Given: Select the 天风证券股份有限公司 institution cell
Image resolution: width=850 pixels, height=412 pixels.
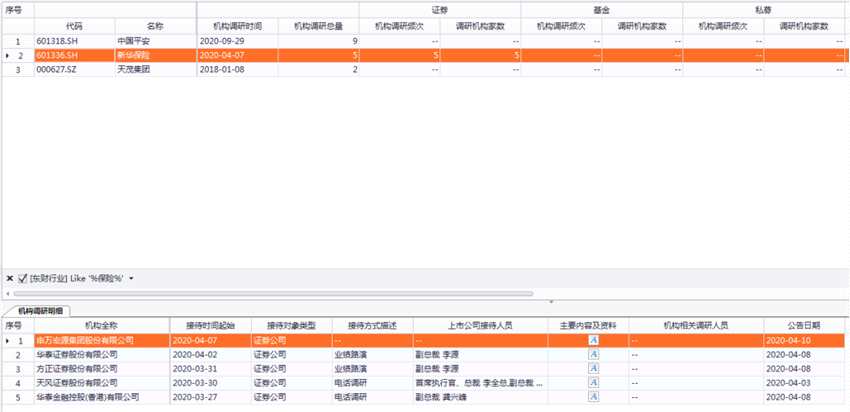Looking at the screenshot, I should click(x=102, y=383).
